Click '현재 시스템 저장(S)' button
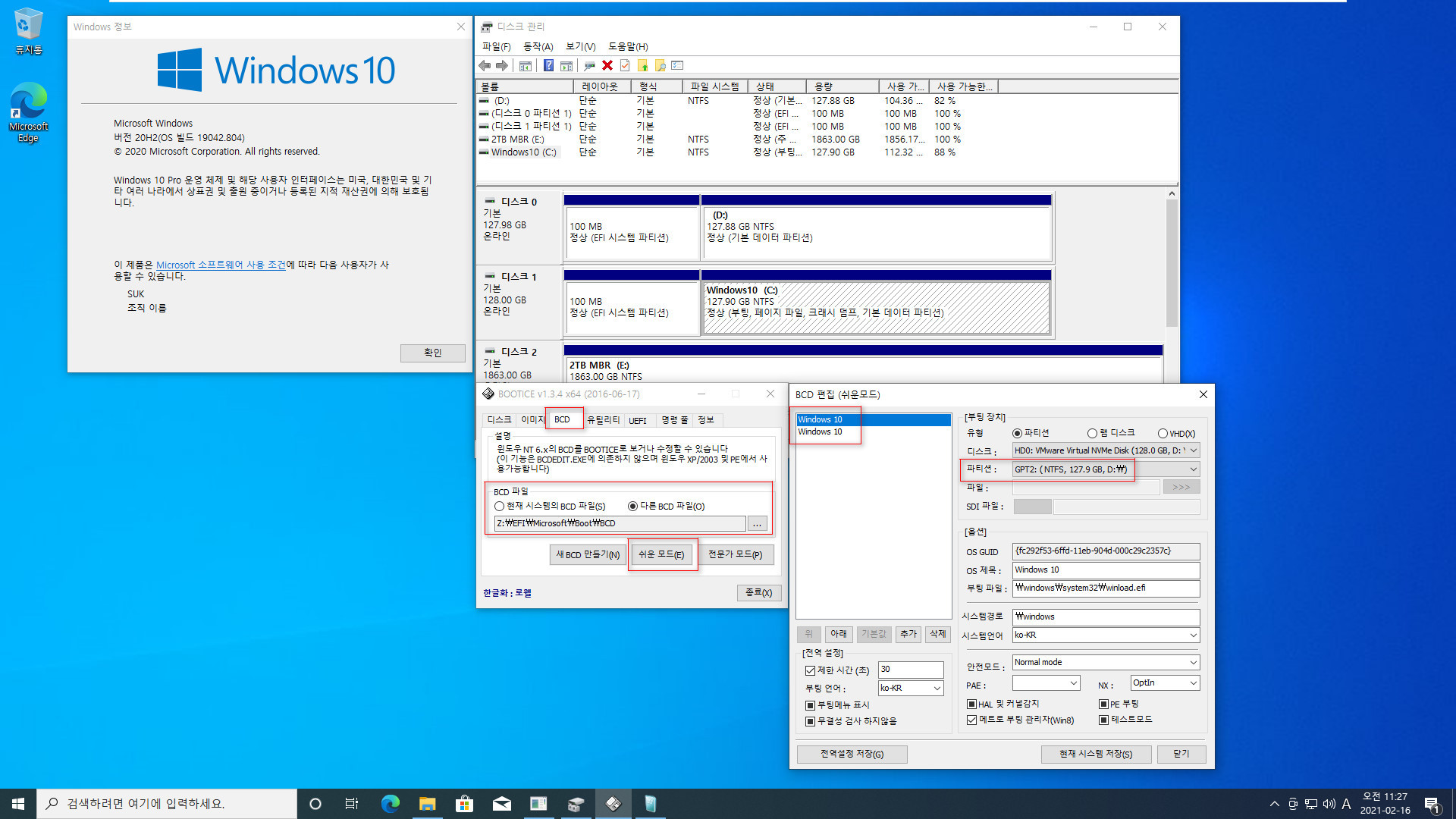The height and width of the screenshot is (819, 1456). [x=1095, y=754]
